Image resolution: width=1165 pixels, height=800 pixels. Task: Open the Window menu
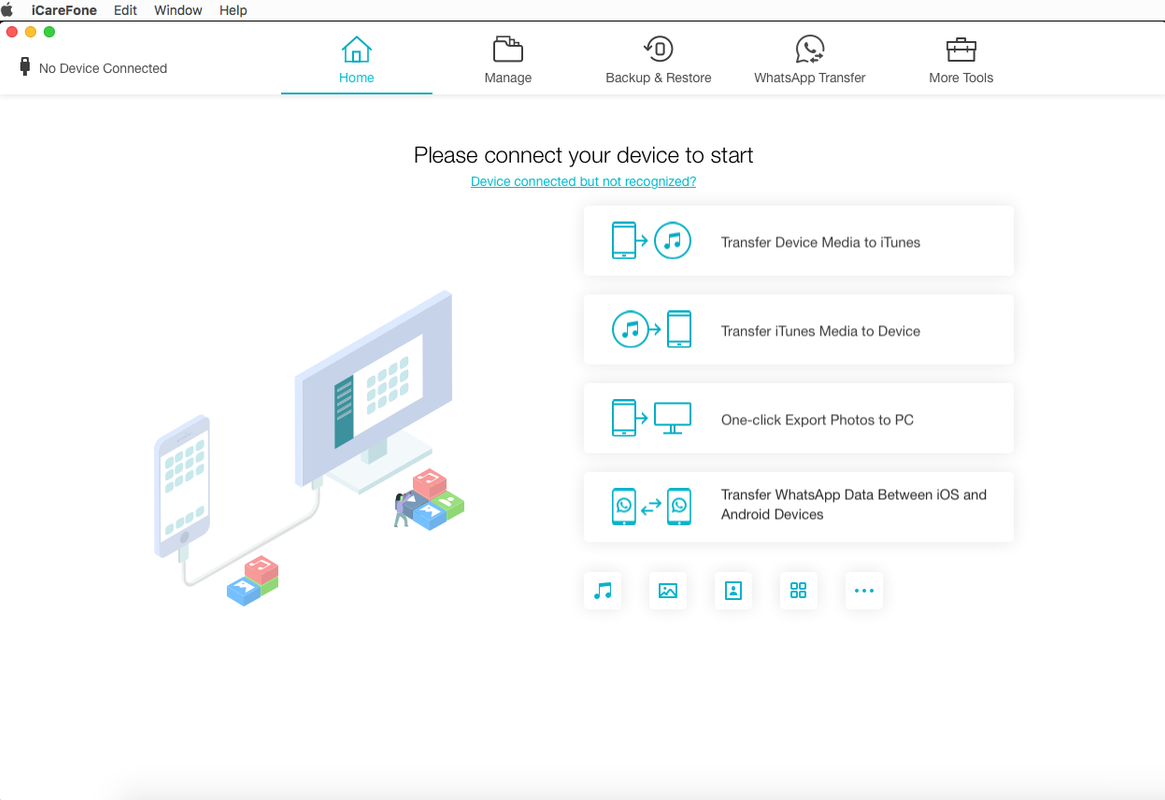[178, 10]
